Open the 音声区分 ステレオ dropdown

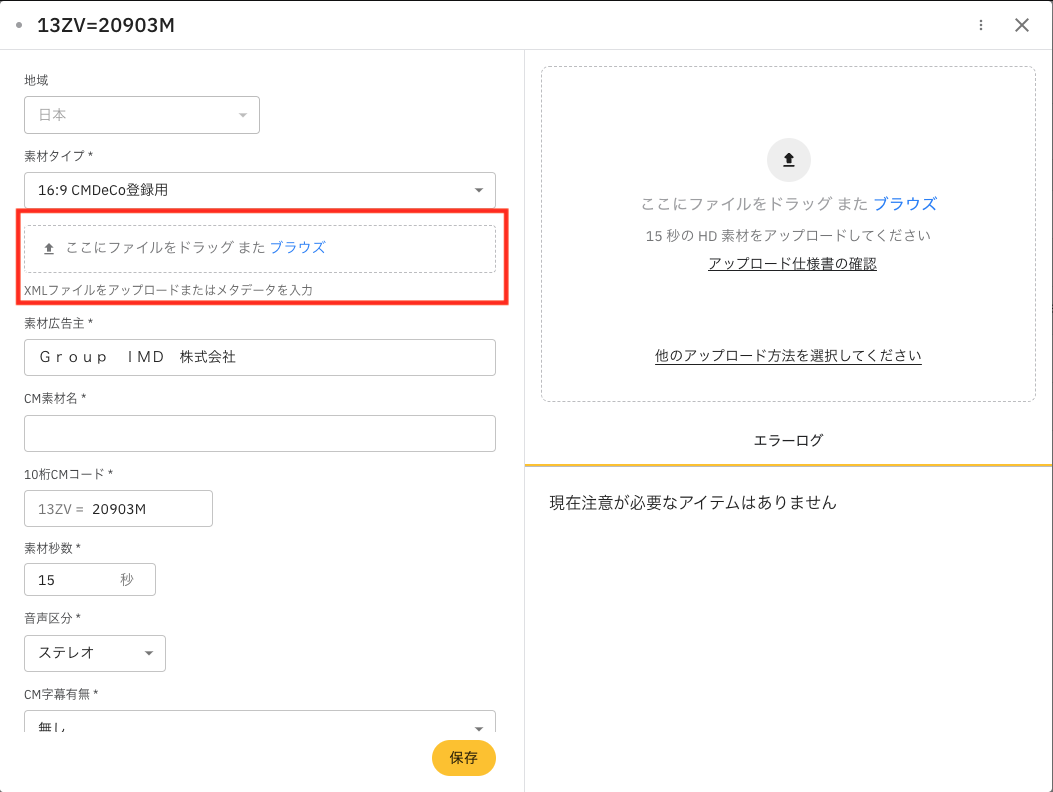95,653
